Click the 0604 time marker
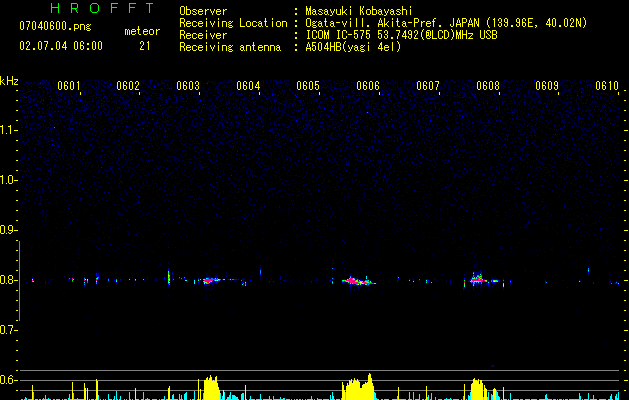629x400 pixels. pyautogui.click(x=248, y=86)
